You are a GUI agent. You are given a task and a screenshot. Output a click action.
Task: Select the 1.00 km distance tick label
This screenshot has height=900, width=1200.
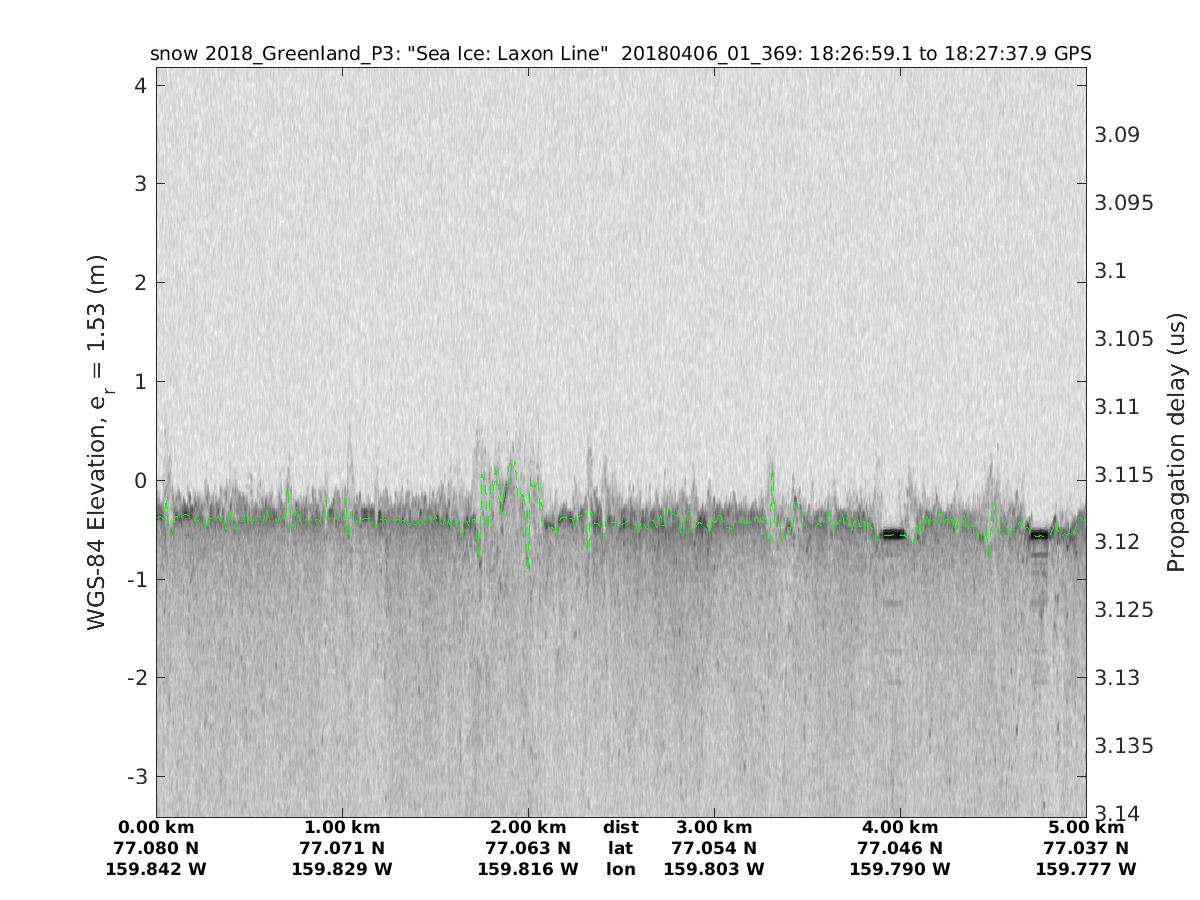point(342,827)
